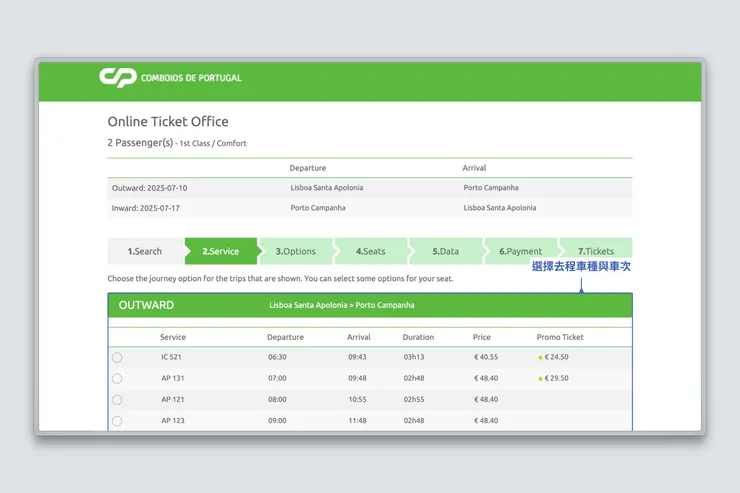
Task: Click the 2.Service step tab
Action: pyautogui.click(x=221, y=251)
